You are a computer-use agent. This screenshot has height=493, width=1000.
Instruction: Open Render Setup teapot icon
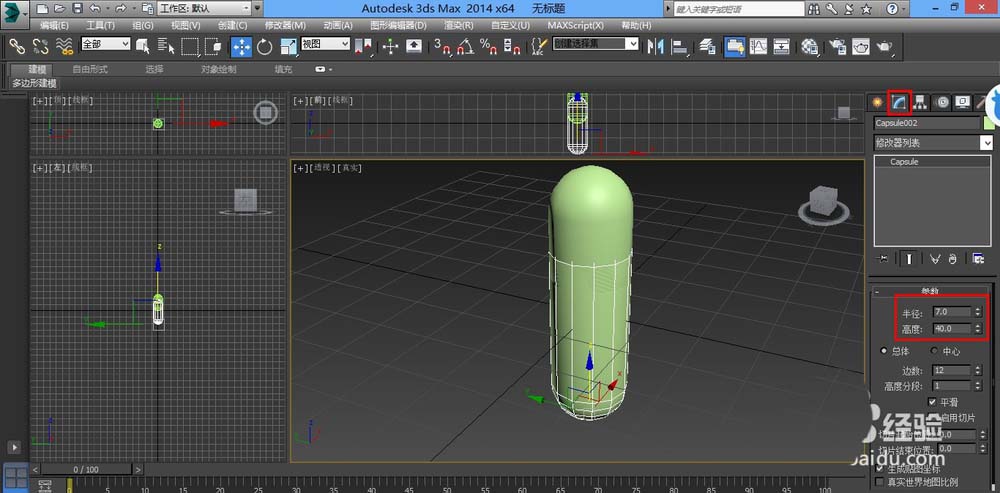[x=837, y=46]
